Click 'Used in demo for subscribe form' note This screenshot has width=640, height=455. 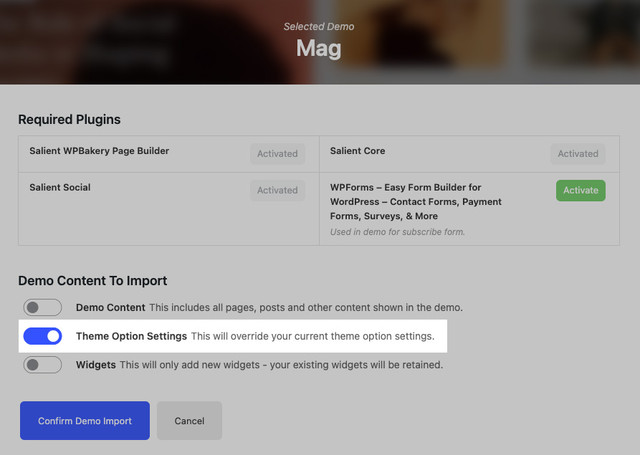click(397, 232)
